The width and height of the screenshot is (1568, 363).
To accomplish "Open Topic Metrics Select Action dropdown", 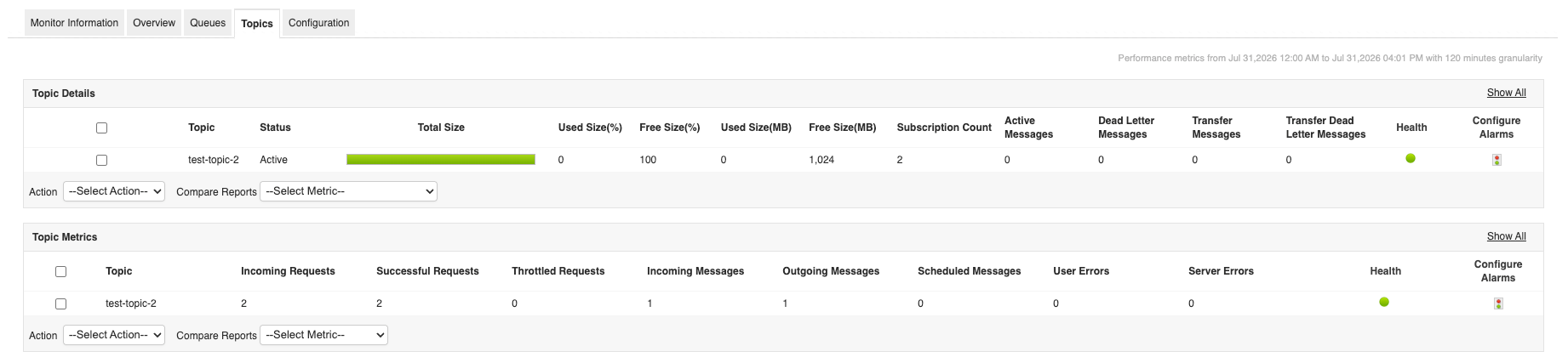I will [x=114, y=335].
